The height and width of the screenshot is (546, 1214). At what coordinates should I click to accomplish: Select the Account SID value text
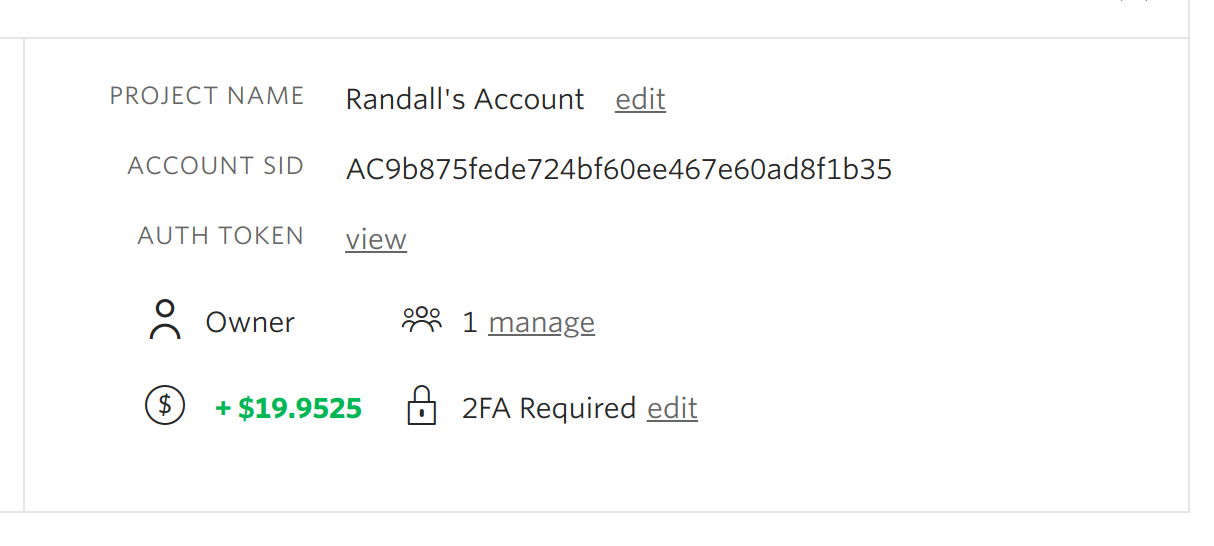[x=619, y=169]
